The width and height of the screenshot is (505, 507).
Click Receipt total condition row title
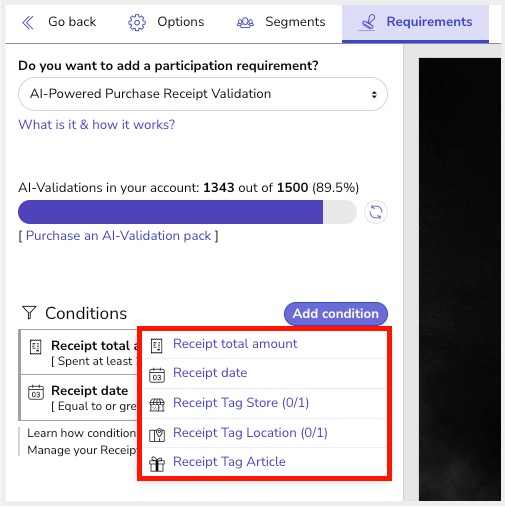pyautogui.click(x=94, y=346)
